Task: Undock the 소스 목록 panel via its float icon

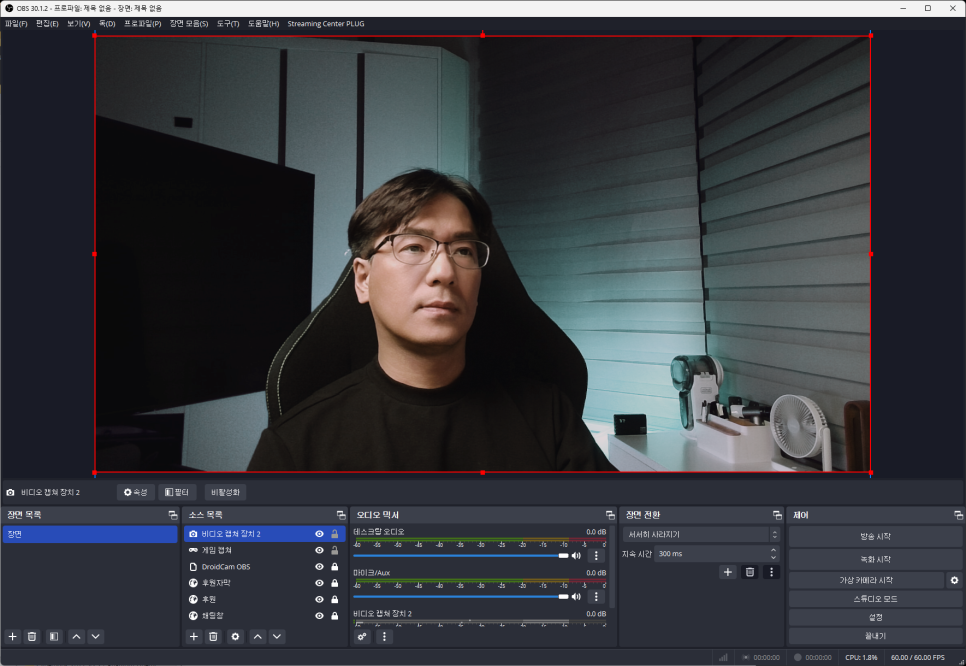Action: click(341, 515)
